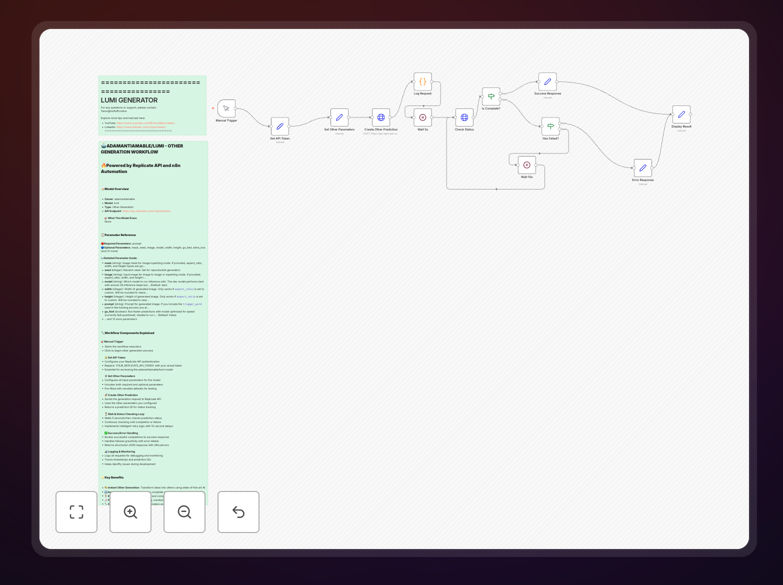Click the Workflow Components Explained heading
The width and height of the screenshot is (783, 585).
(x=128, y=333)
